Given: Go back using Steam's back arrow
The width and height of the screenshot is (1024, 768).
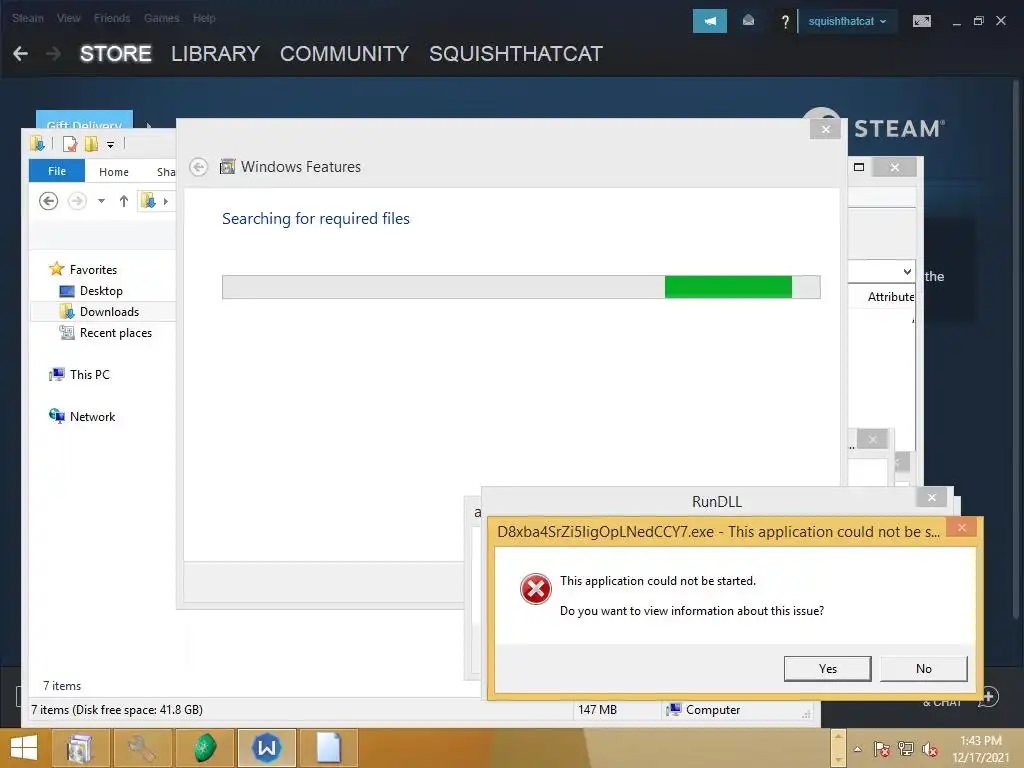Looking at the screenshot, I should click(x=20, y=54).
